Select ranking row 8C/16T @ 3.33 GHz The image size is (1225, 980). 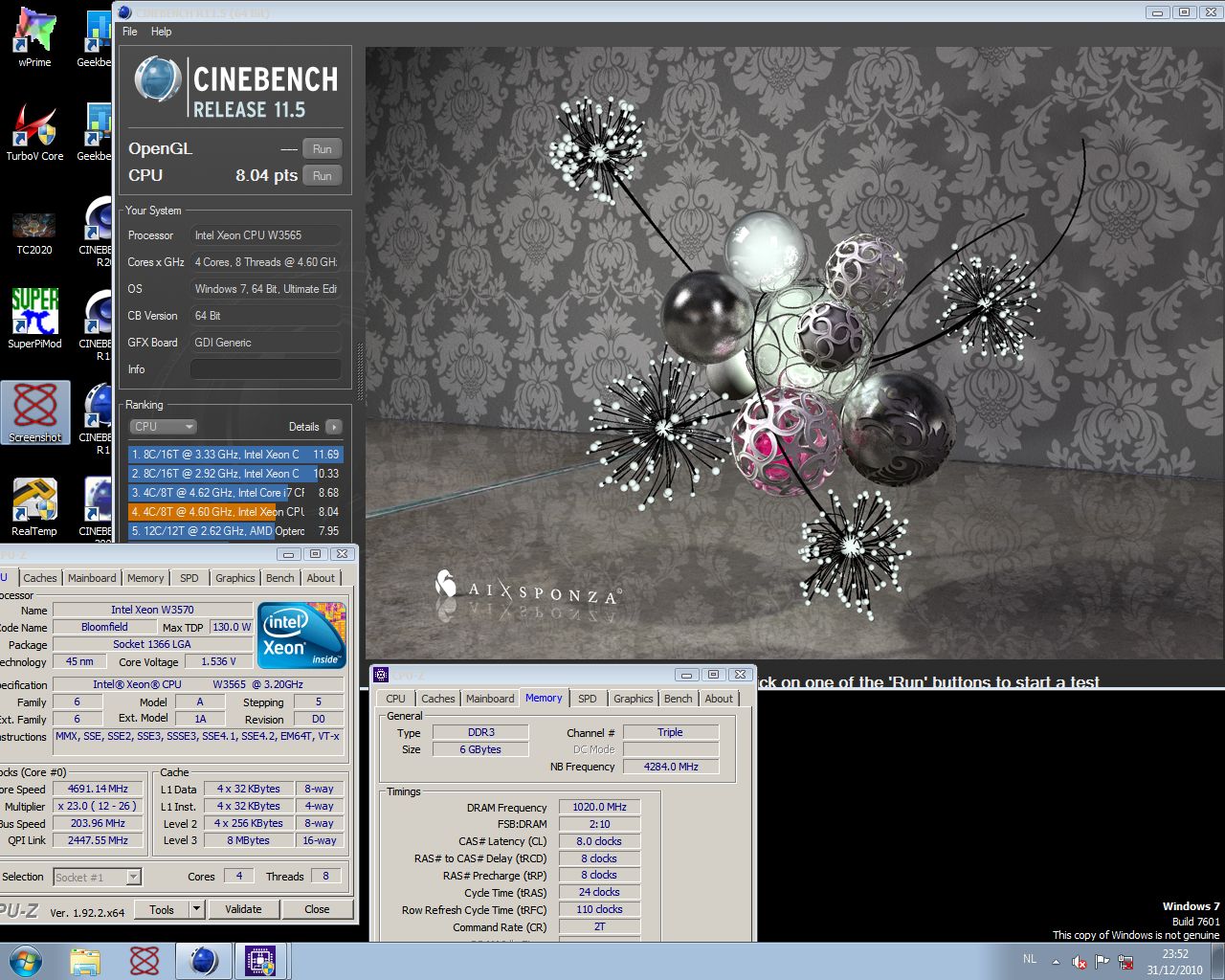pos(235,455)
